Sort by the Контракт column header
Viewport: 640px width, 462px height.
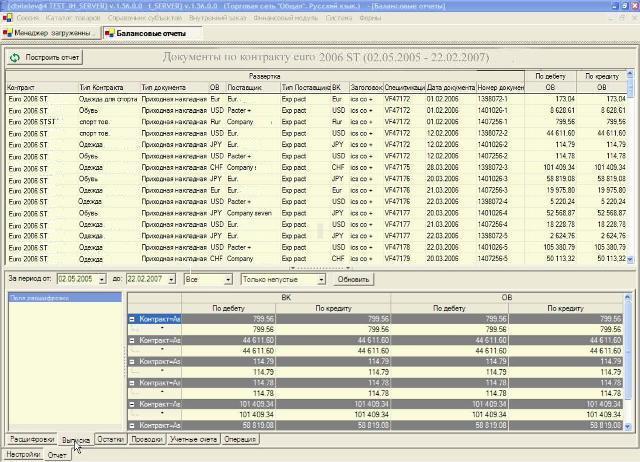click(x=42, y=87)
